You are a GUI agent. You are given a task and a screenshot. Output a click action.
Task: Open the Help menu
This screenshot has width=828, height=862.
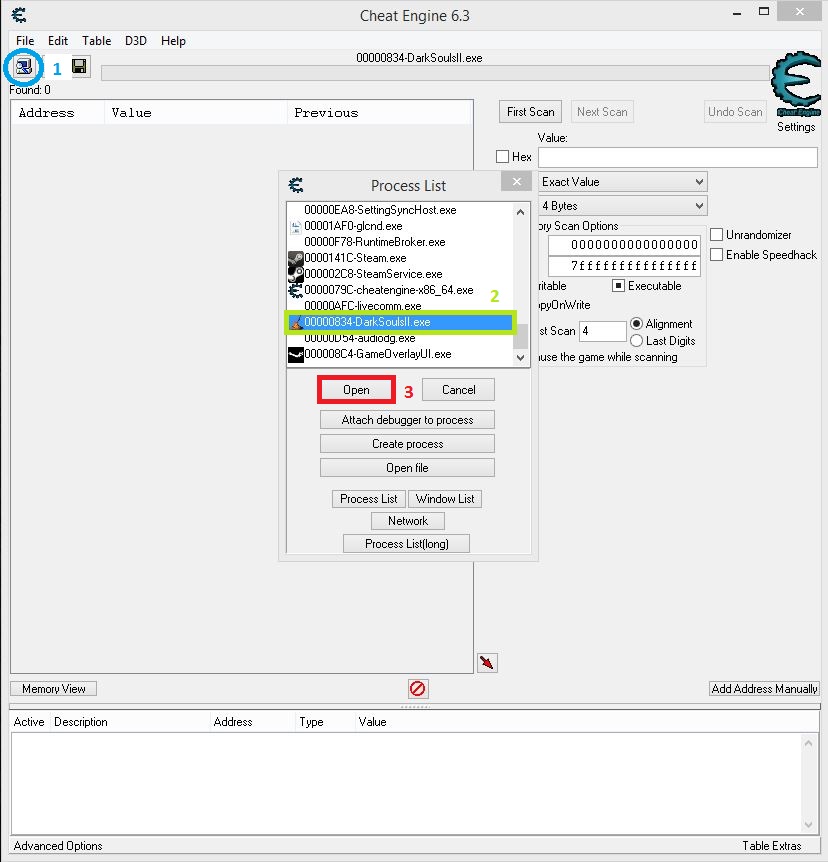pos(173,41)
